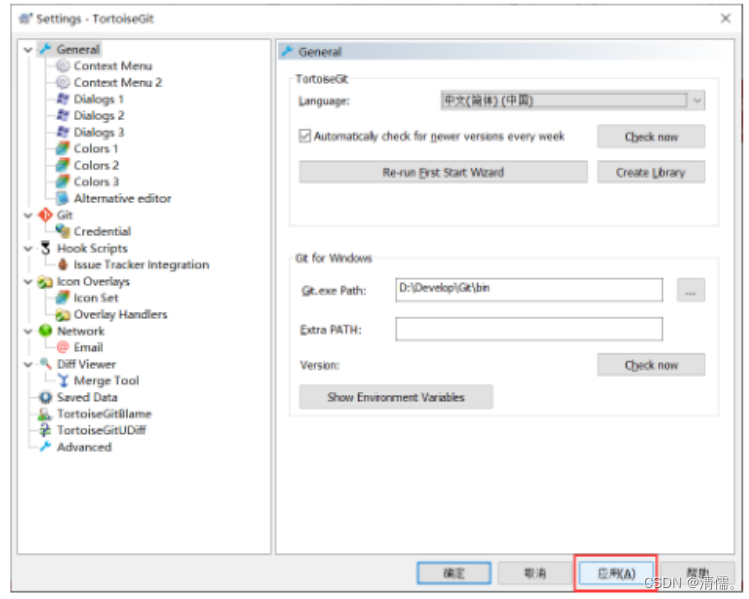Click the Dialogs 3 windows icon
Screen dimensions: 749x599
click(63, 132)
